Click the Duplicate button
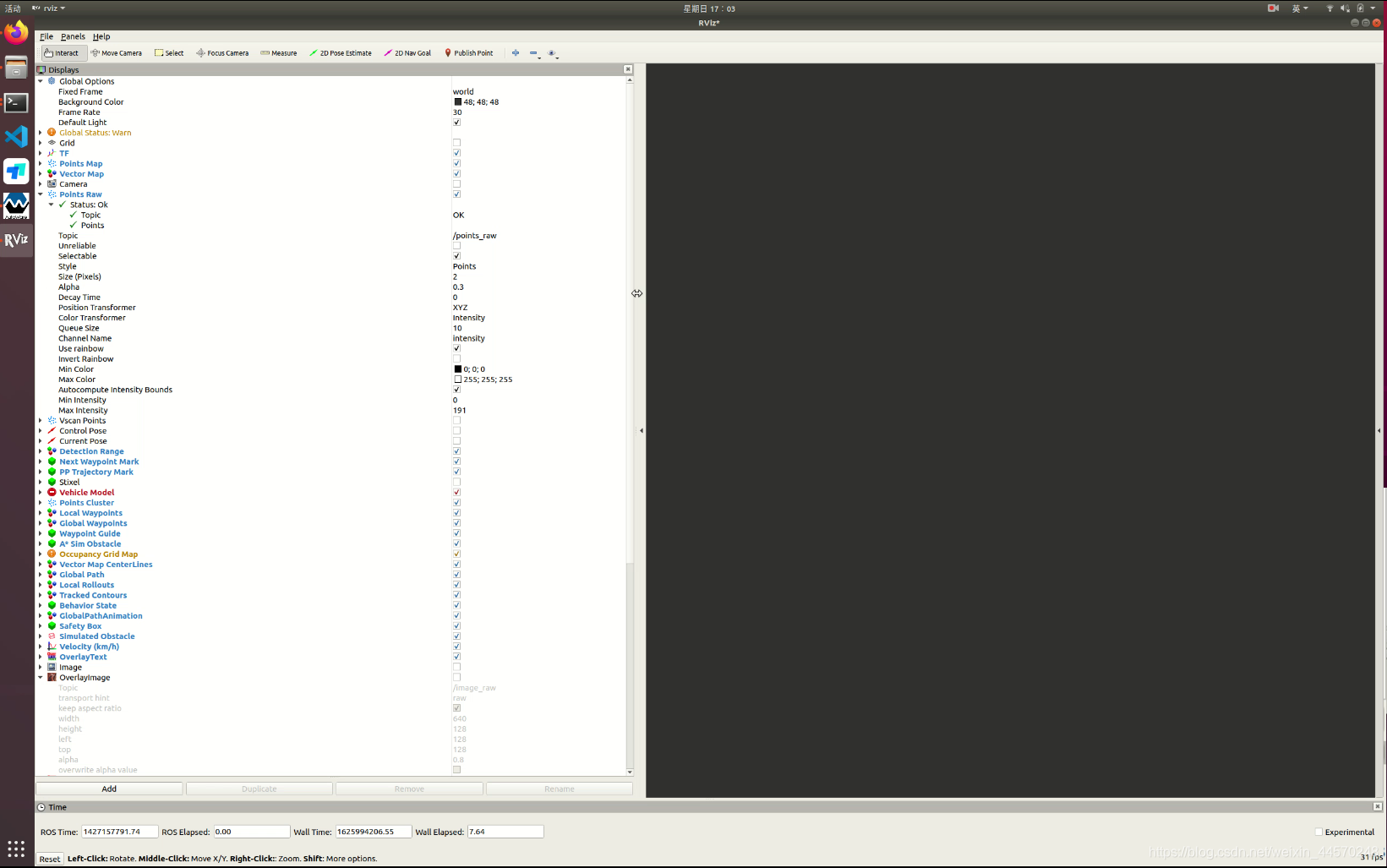This screenshot has height=868, width=1387. (259, 789)
